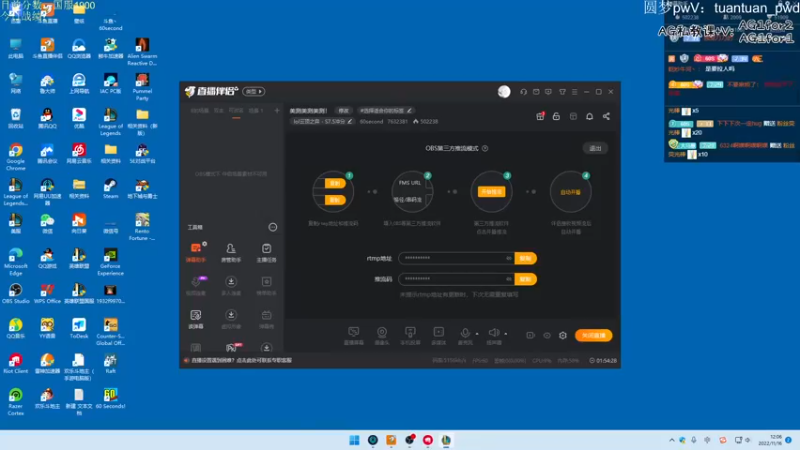Open the Microsoft Edge desktop shortcut
This screenshot has width=800, height=450.
coord(15,261)
